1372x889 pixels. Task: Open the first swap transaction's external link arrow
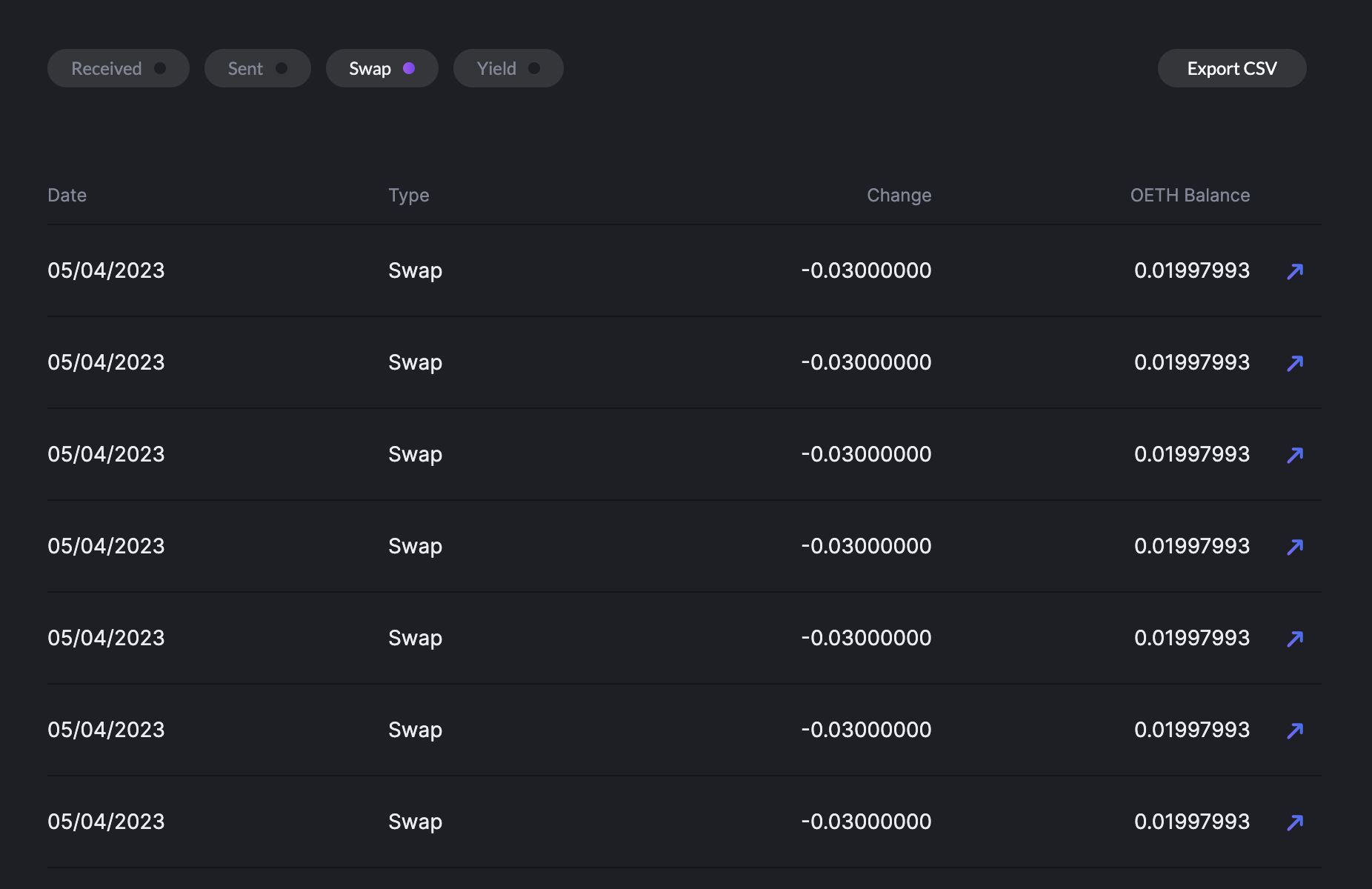1295,271
